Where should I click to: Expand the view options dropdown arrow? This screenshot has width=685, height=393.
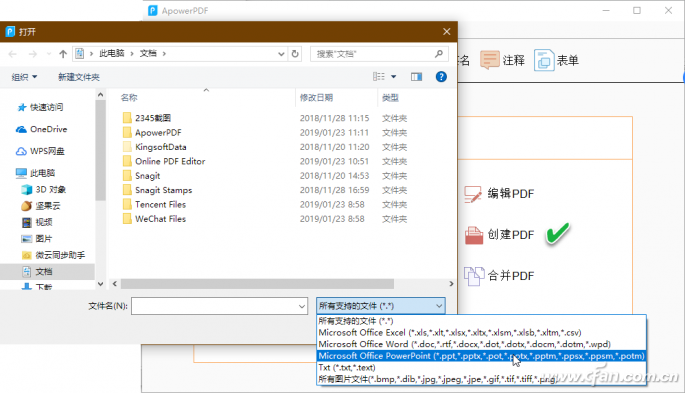(394, 77)
